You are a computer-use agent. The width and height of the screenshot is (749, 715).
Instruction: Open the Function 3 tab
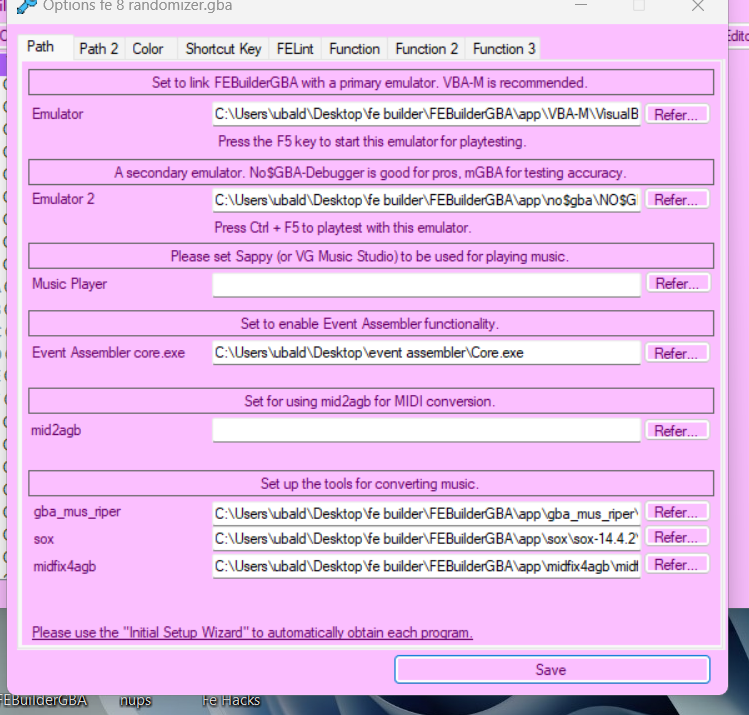[504, 48]
